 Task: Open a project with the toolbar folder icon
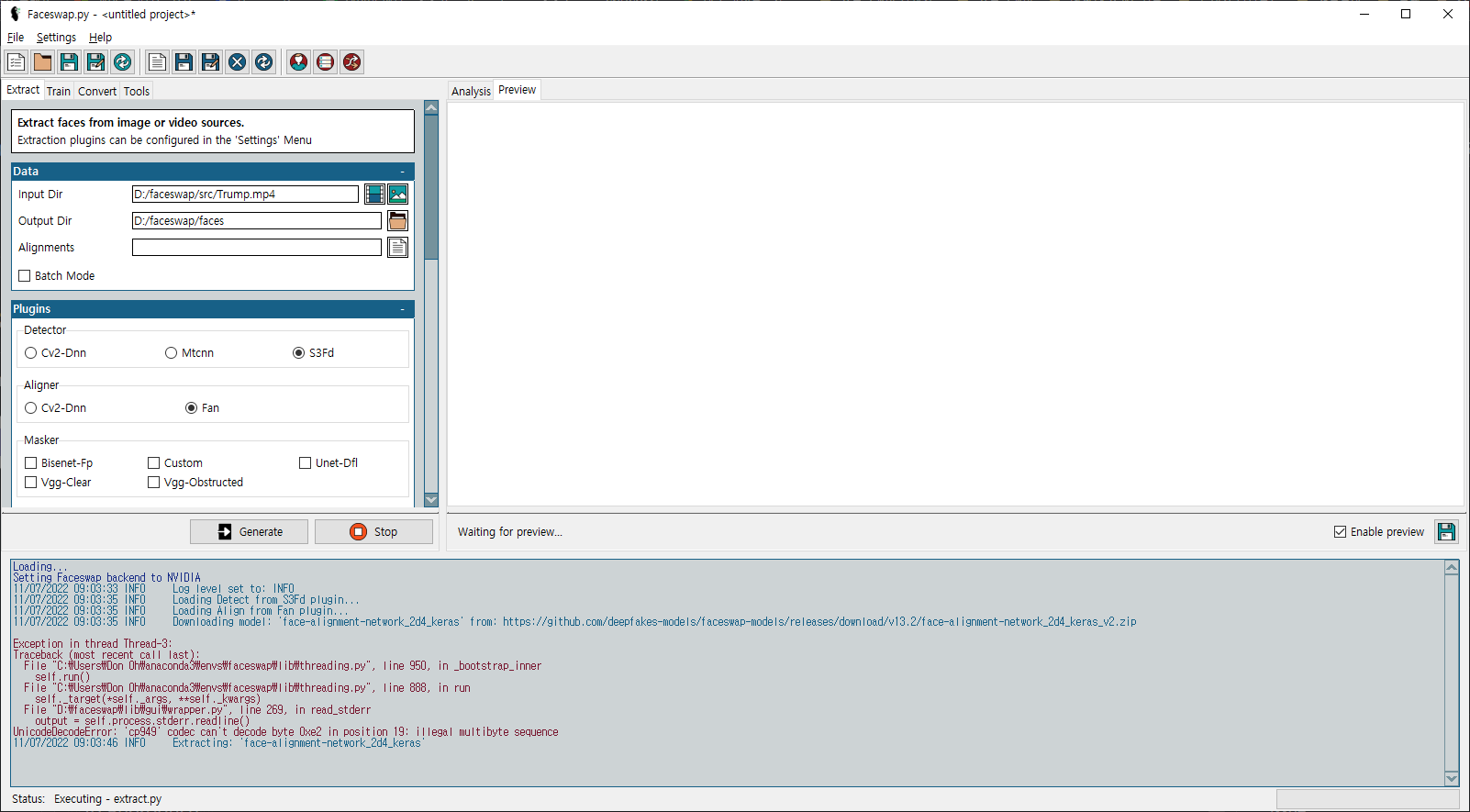point(43,61)
